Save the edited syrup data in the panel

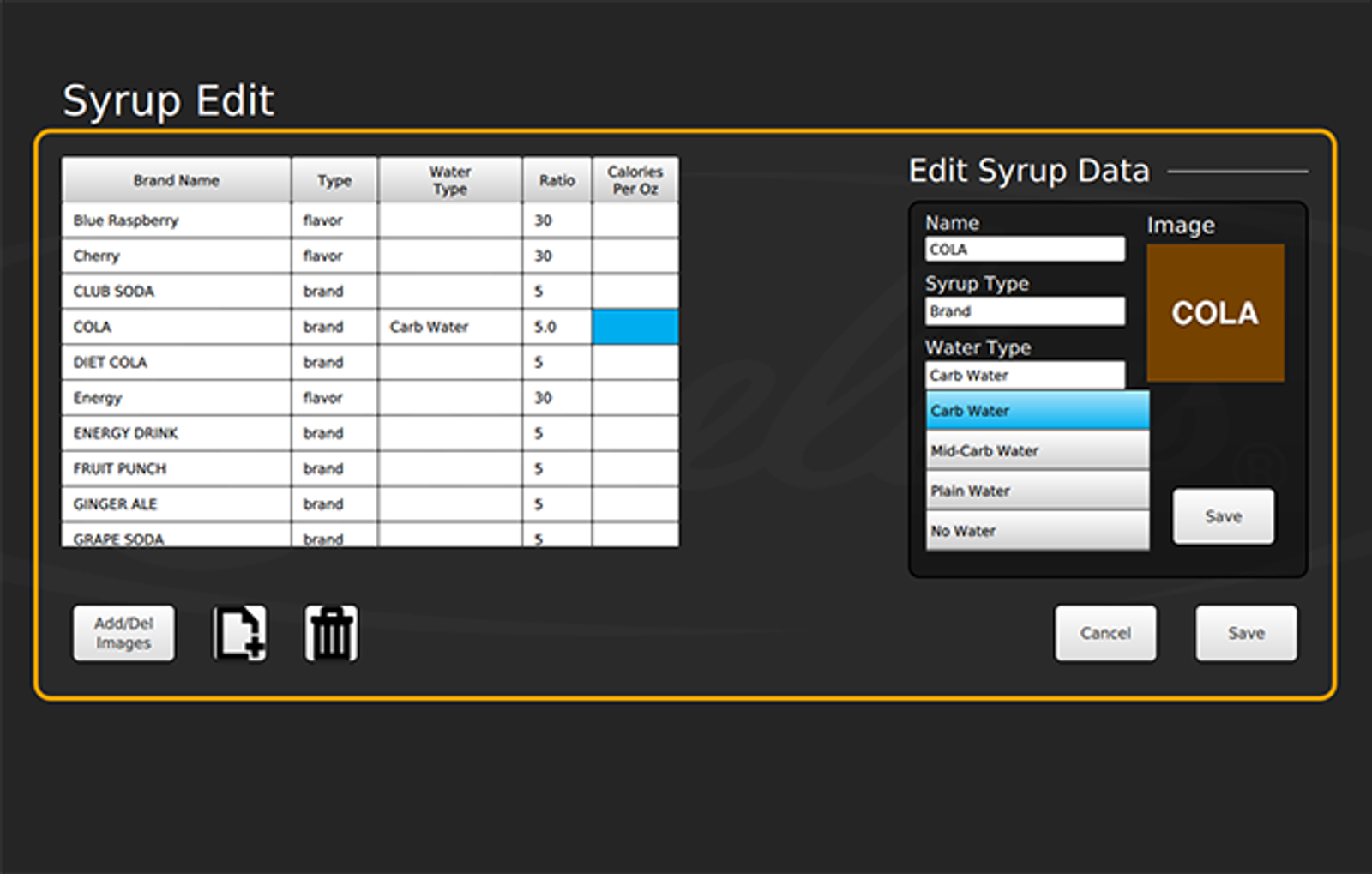pos(1223,516)
